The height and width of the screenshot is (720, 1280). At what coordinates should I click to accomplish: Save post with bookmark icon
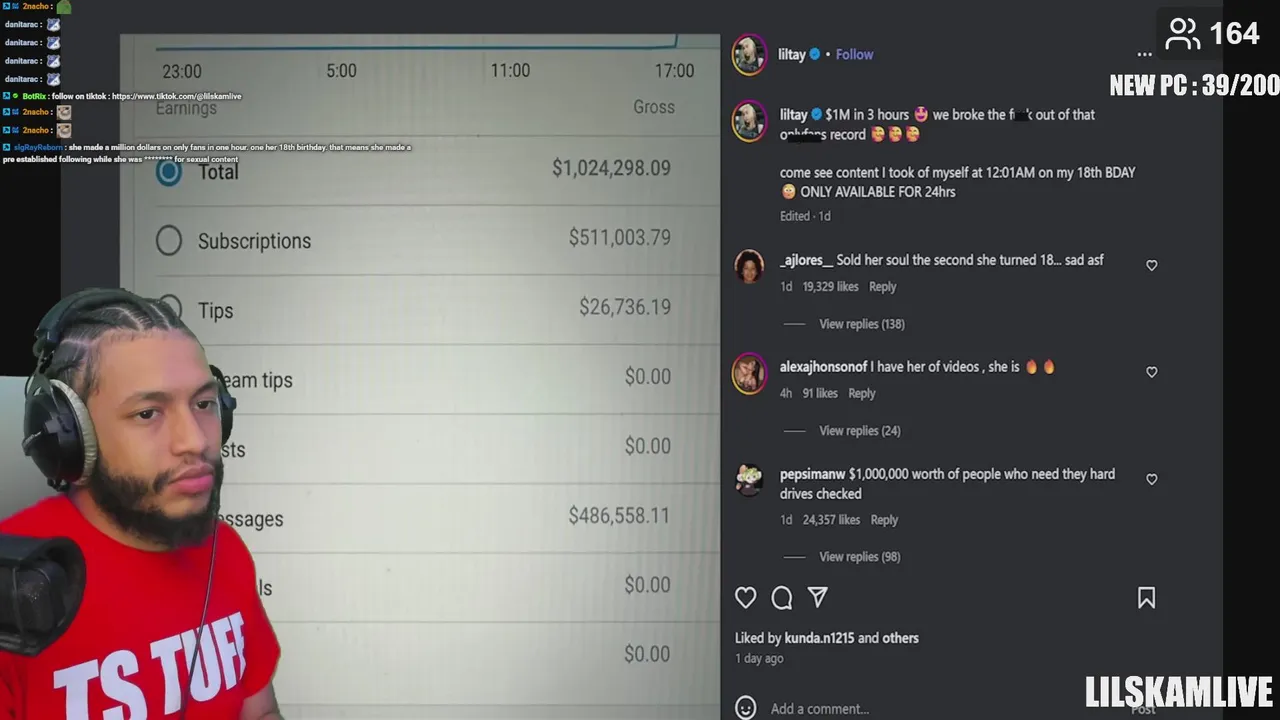point(1146,598)
